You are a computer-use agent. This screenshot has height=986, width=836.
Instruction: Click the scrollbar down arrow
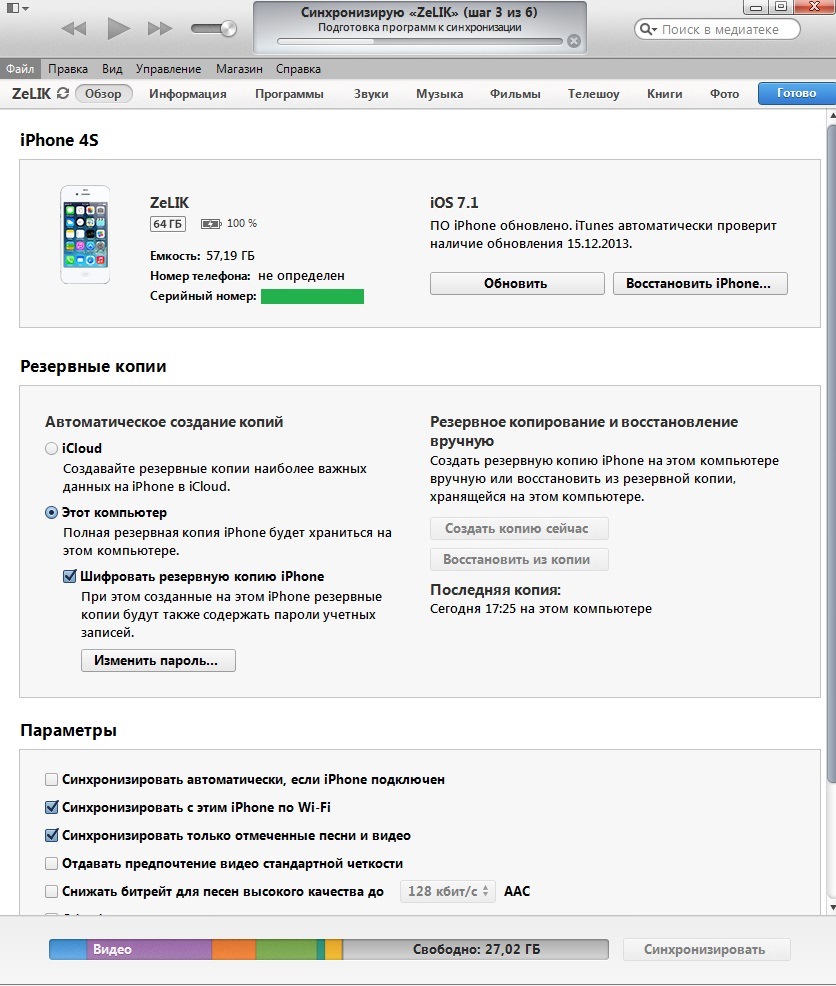(x=832, y=907)
